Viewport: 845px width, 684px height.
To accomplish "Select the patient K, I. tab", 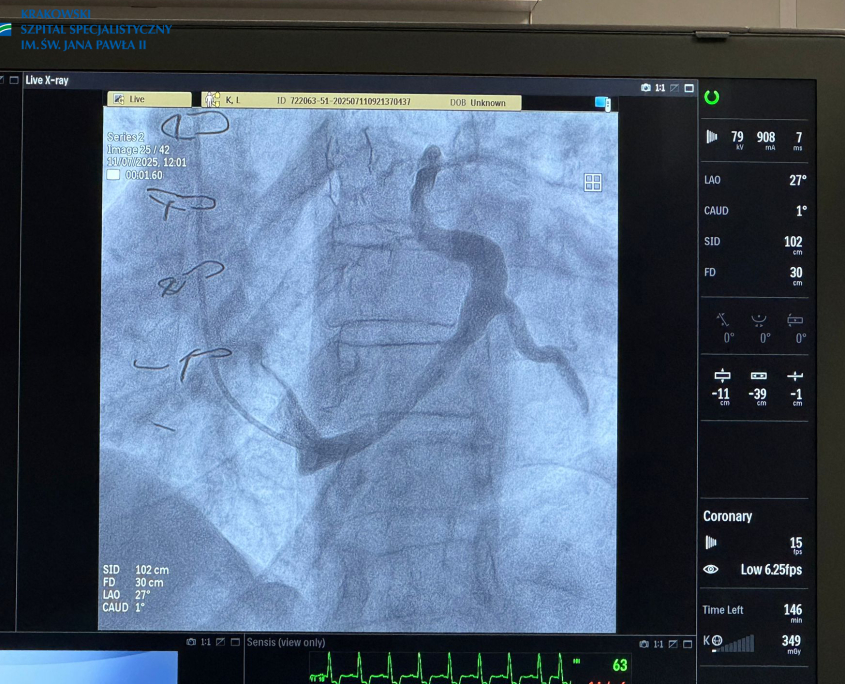I will [x=361, y=101].
